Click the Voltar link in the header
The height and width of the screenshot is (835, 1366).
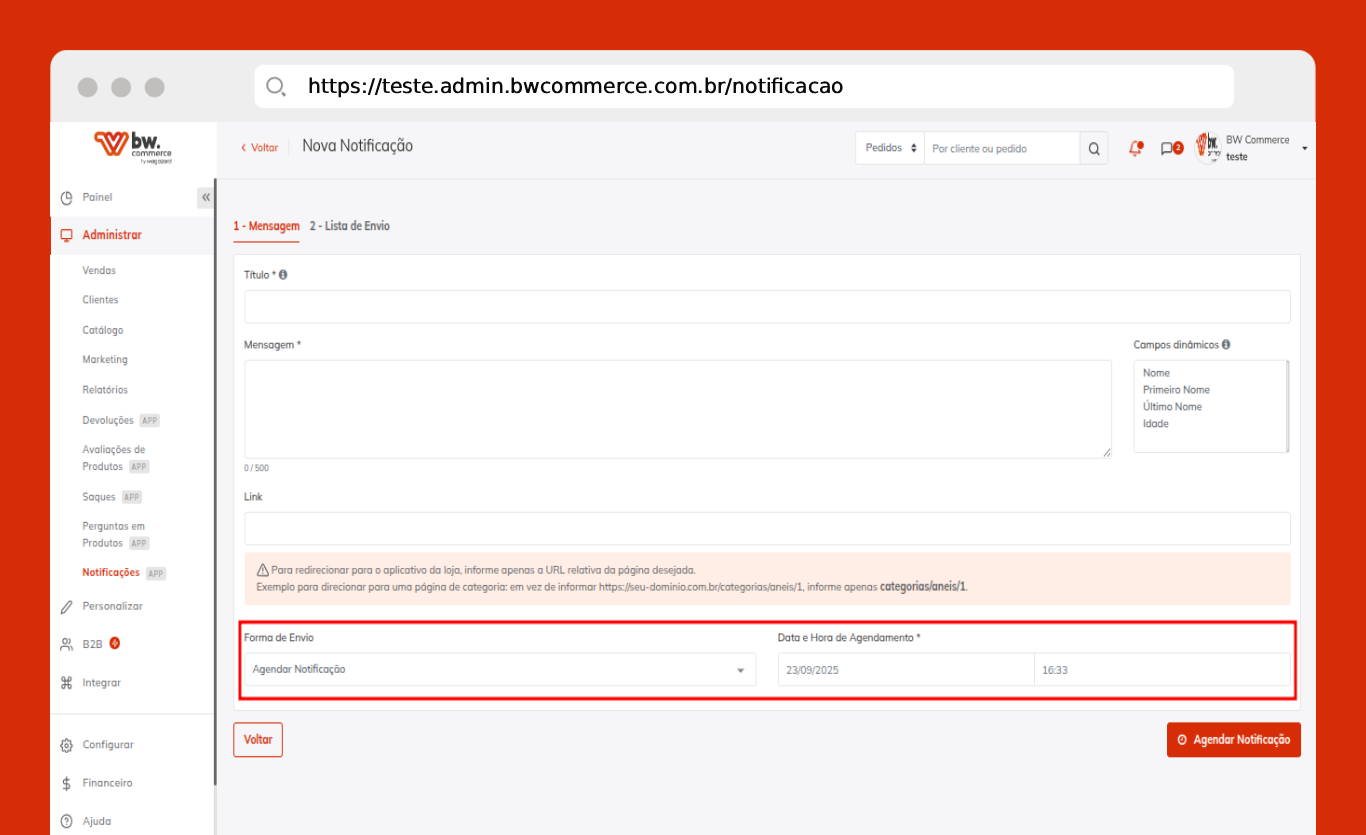[259, 147]
